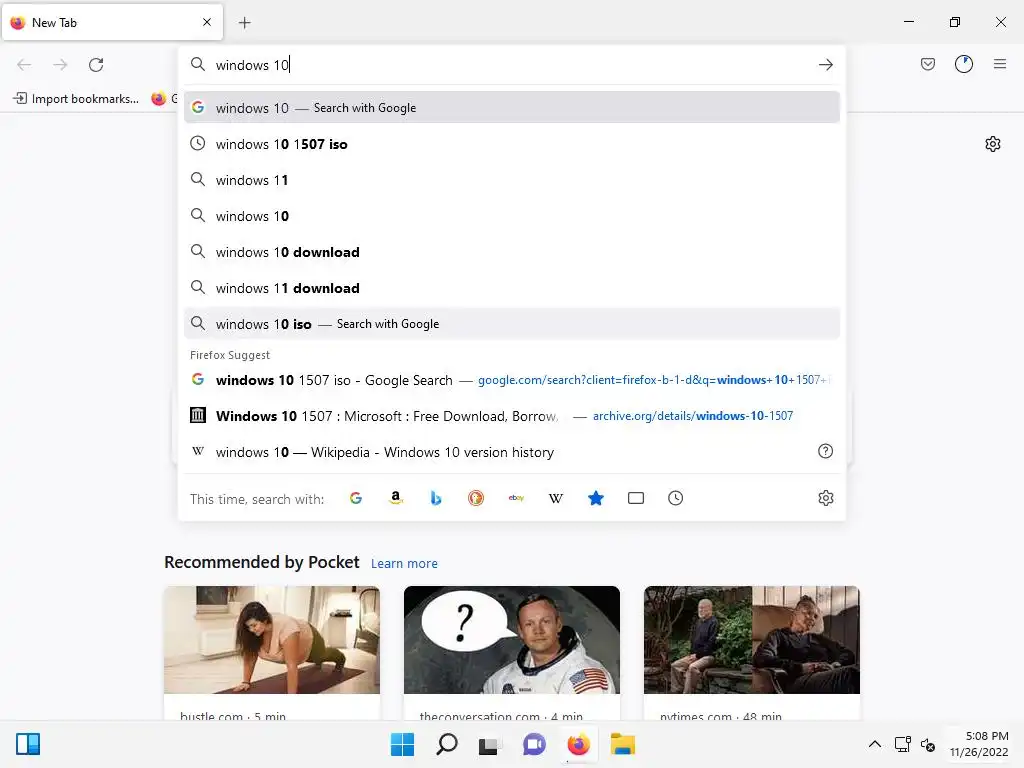Search this time with eBay icon
Image resolution: width=1024 pixels, height=768 pixels.
516,498
